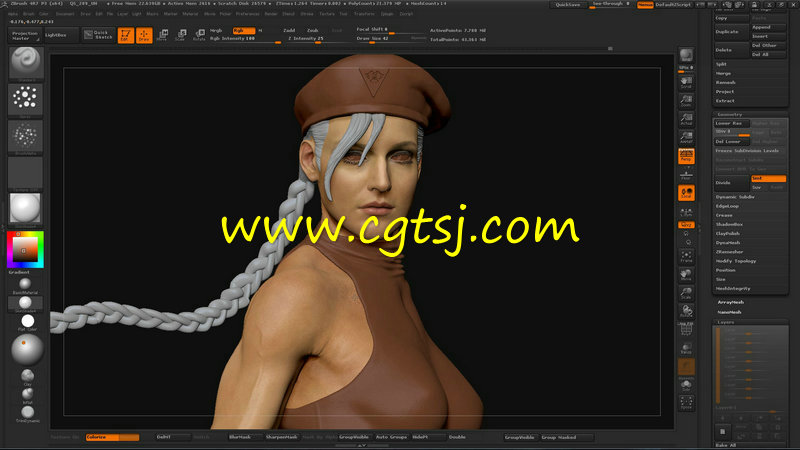
Task: Click the Divide geometry button
Action: [x=731, y=183]
